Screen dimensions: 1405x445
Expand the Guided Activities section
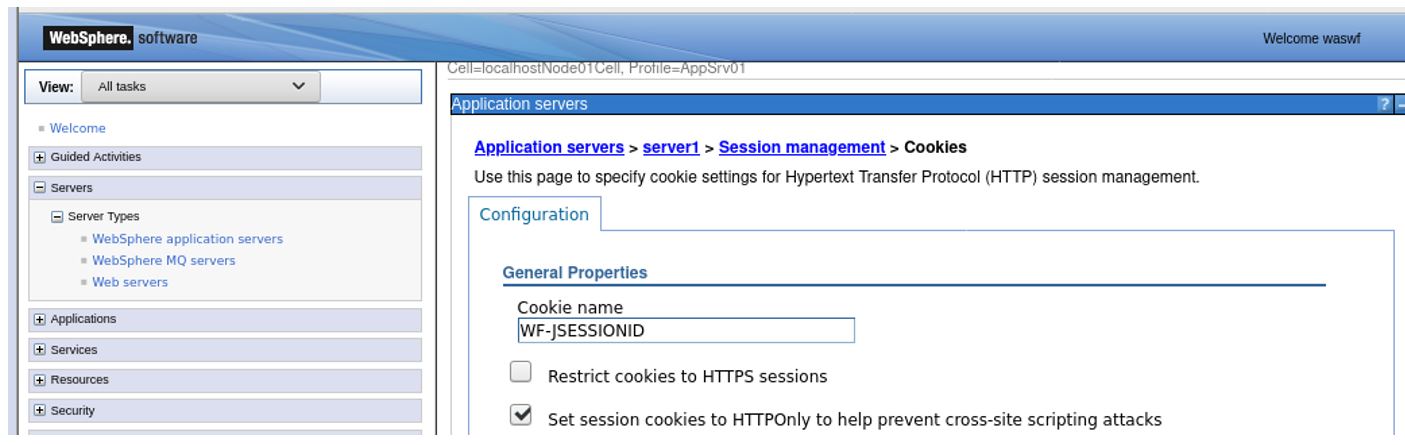[40, 157]
